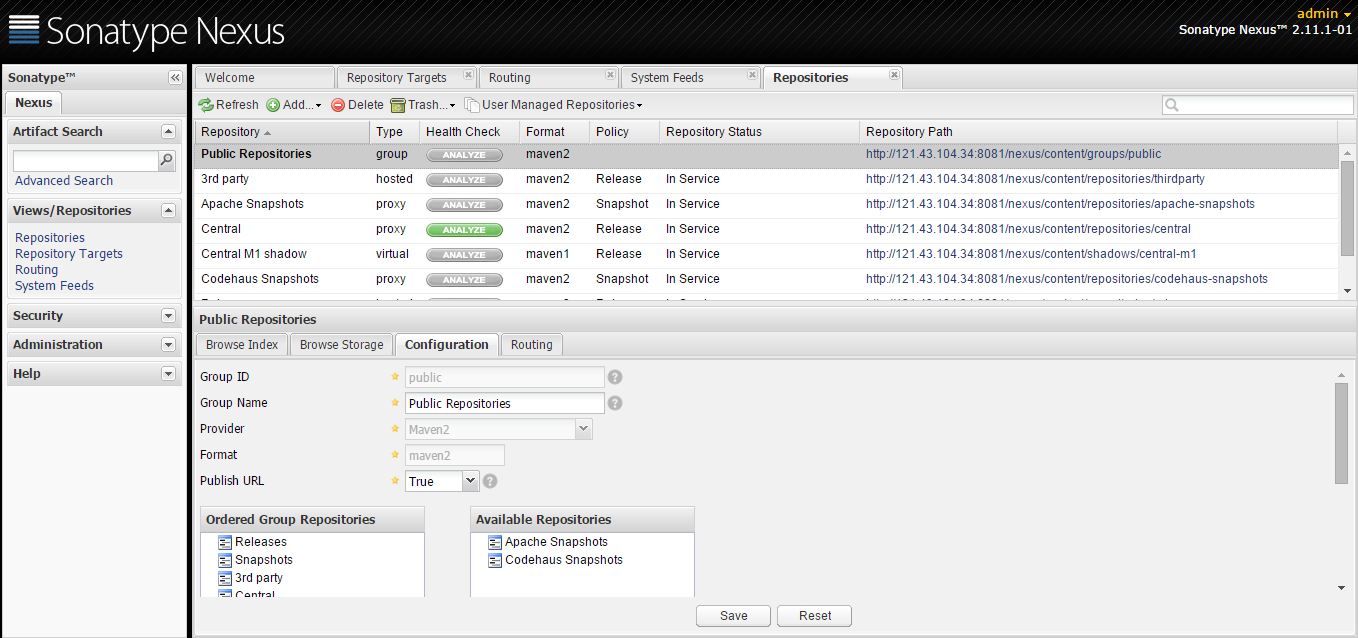The width and height of the screenshot is (1358, 638).
Task: Click the Group ID help icon
Action: [x=615, y=377]
